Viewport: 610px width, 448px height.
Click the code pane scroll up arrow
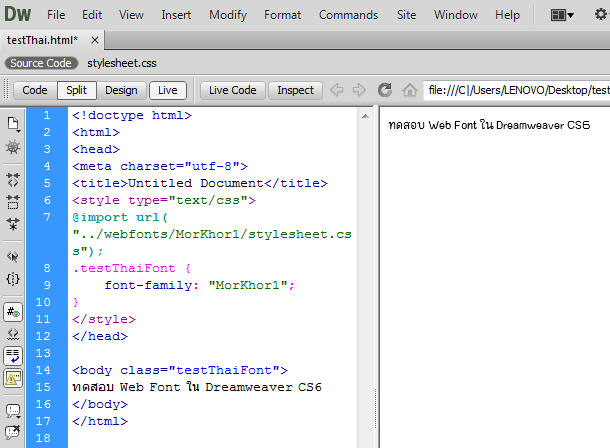click(365, 116)
